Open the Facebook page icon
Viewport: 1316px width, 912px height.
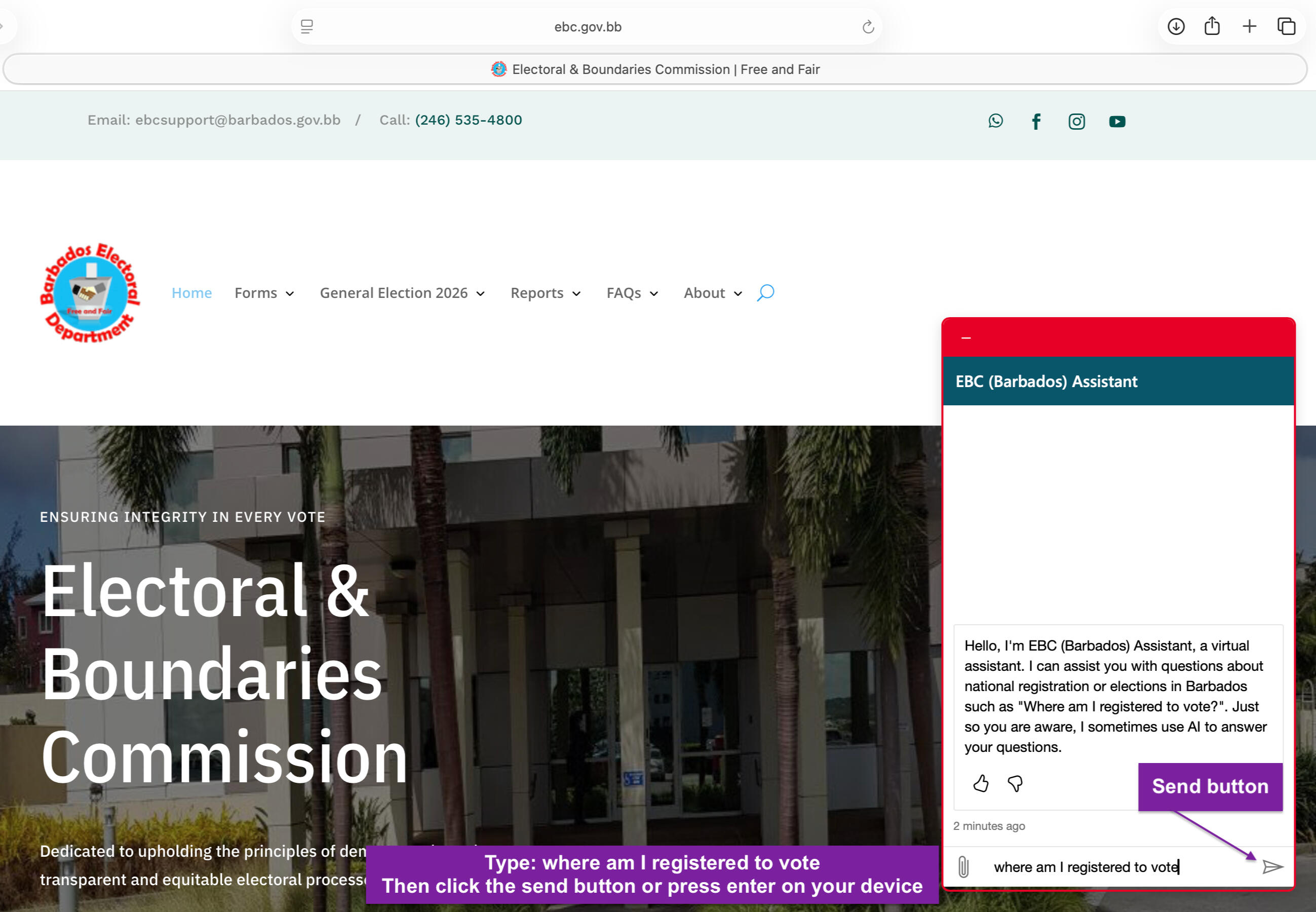1036,121
